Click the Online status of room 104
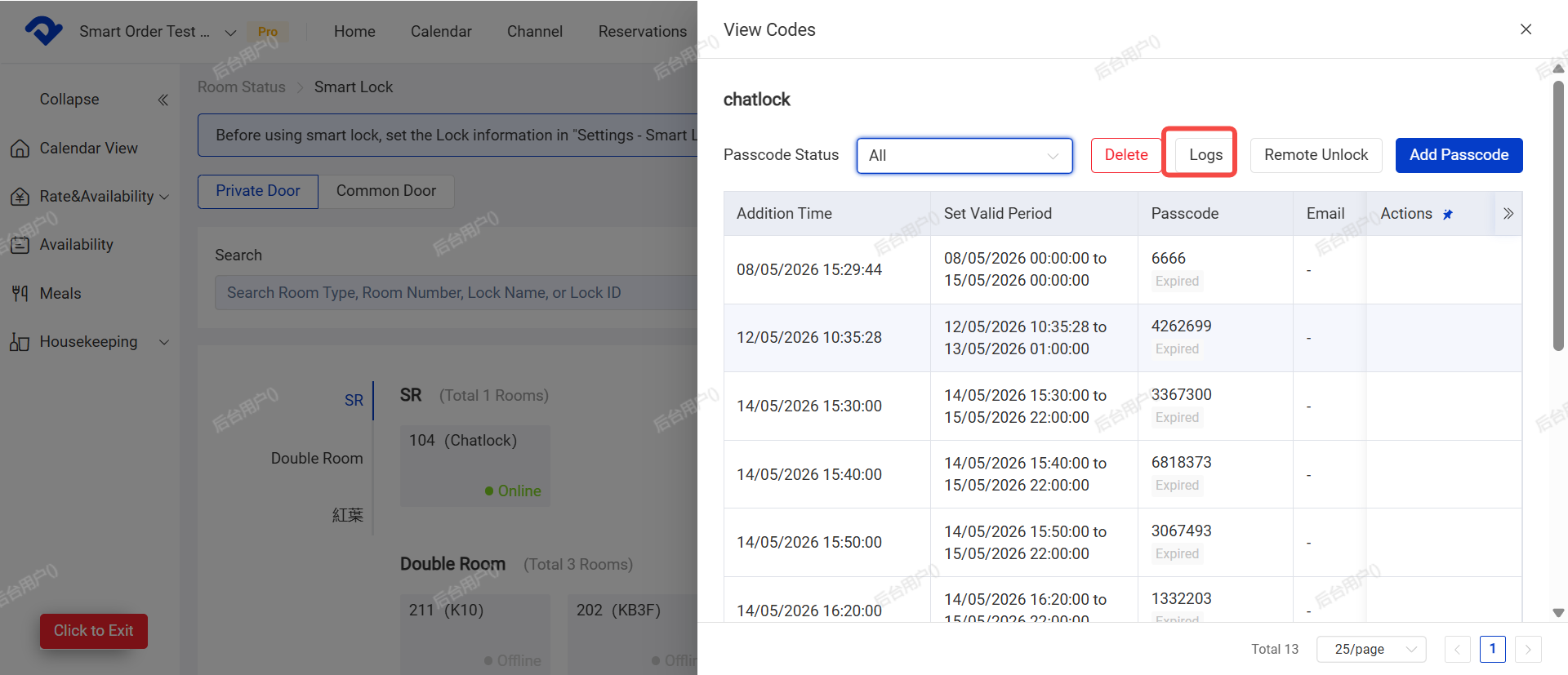Viewport: 1568px width, 675px height. (x=513, y=491)
